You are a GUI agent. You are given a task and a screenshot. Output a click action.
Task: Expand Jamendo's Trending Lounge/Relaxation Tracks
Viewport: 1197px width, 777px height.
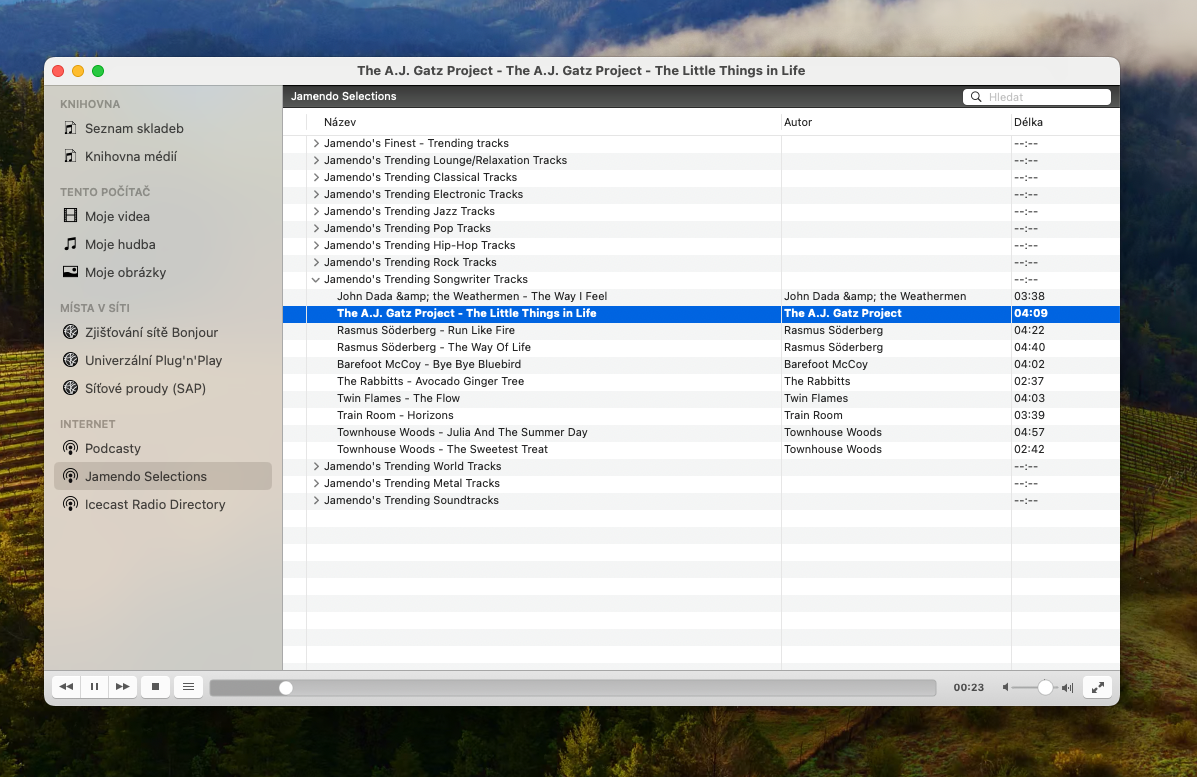(x=316, y=160)
